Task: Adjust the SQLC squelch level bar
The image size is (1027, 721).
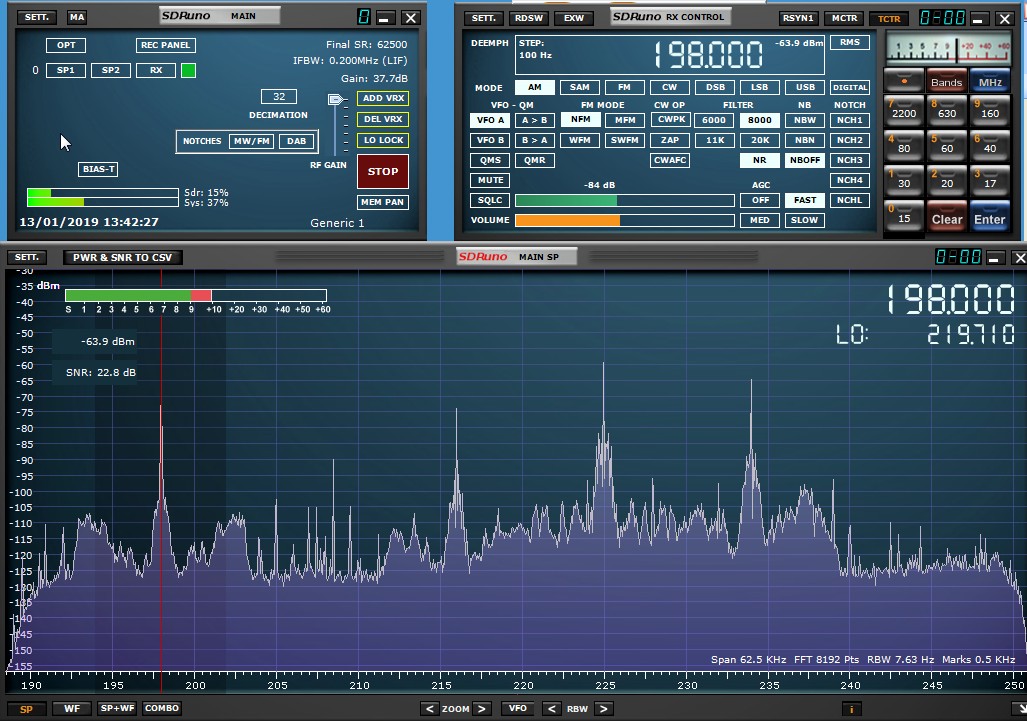Action: (625, 200)
